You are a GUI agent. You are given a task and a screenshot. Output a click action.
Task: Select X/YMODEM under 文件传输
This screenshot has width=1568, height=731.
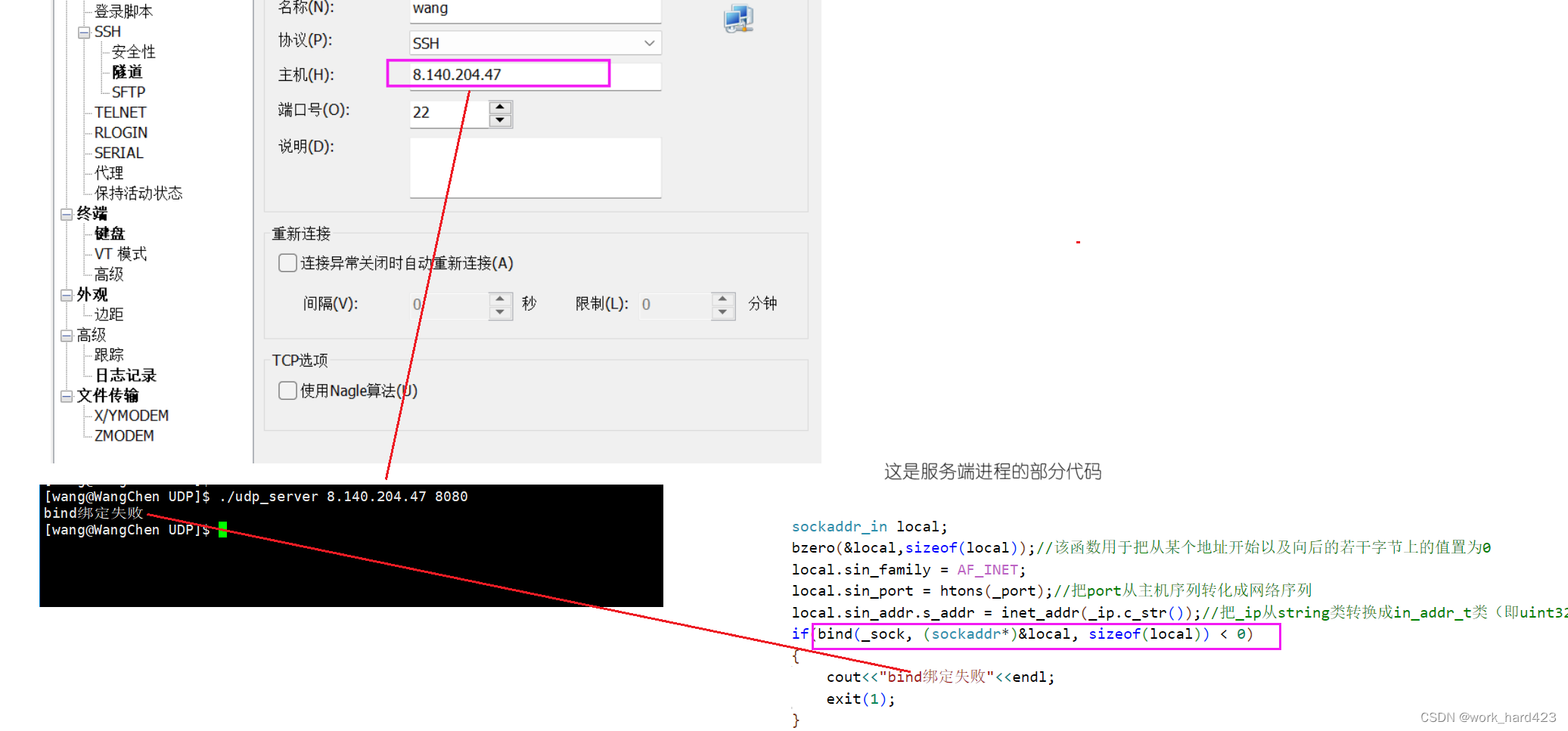(x=132, y=416)
